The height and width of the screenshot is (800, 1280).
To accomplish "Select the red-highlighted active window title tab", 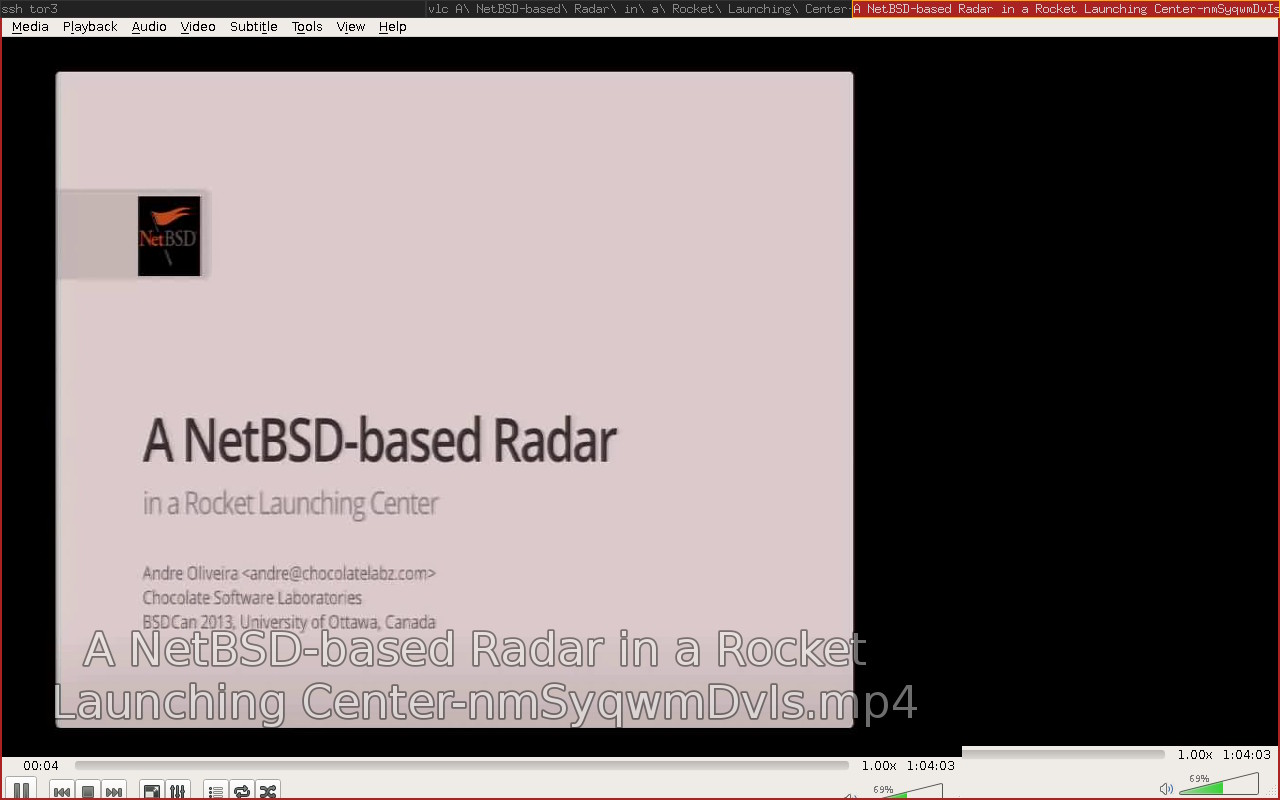I will coord(1066,9).
